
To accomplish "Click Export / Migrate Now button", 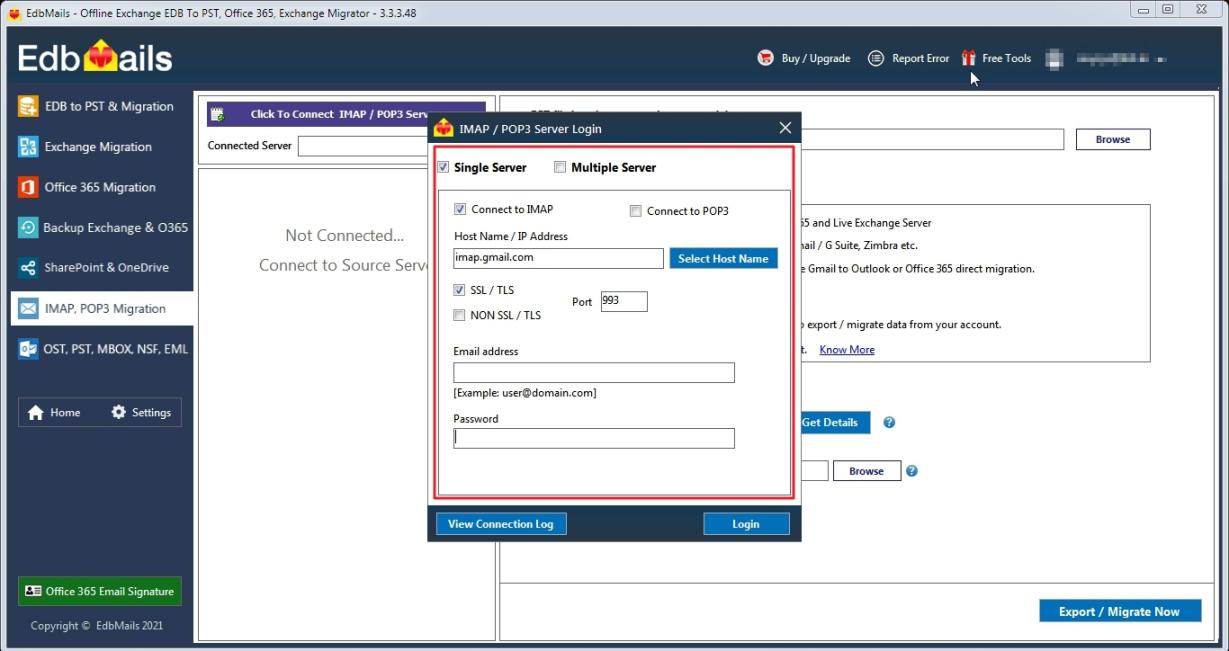I will (x=1119, y=611).
